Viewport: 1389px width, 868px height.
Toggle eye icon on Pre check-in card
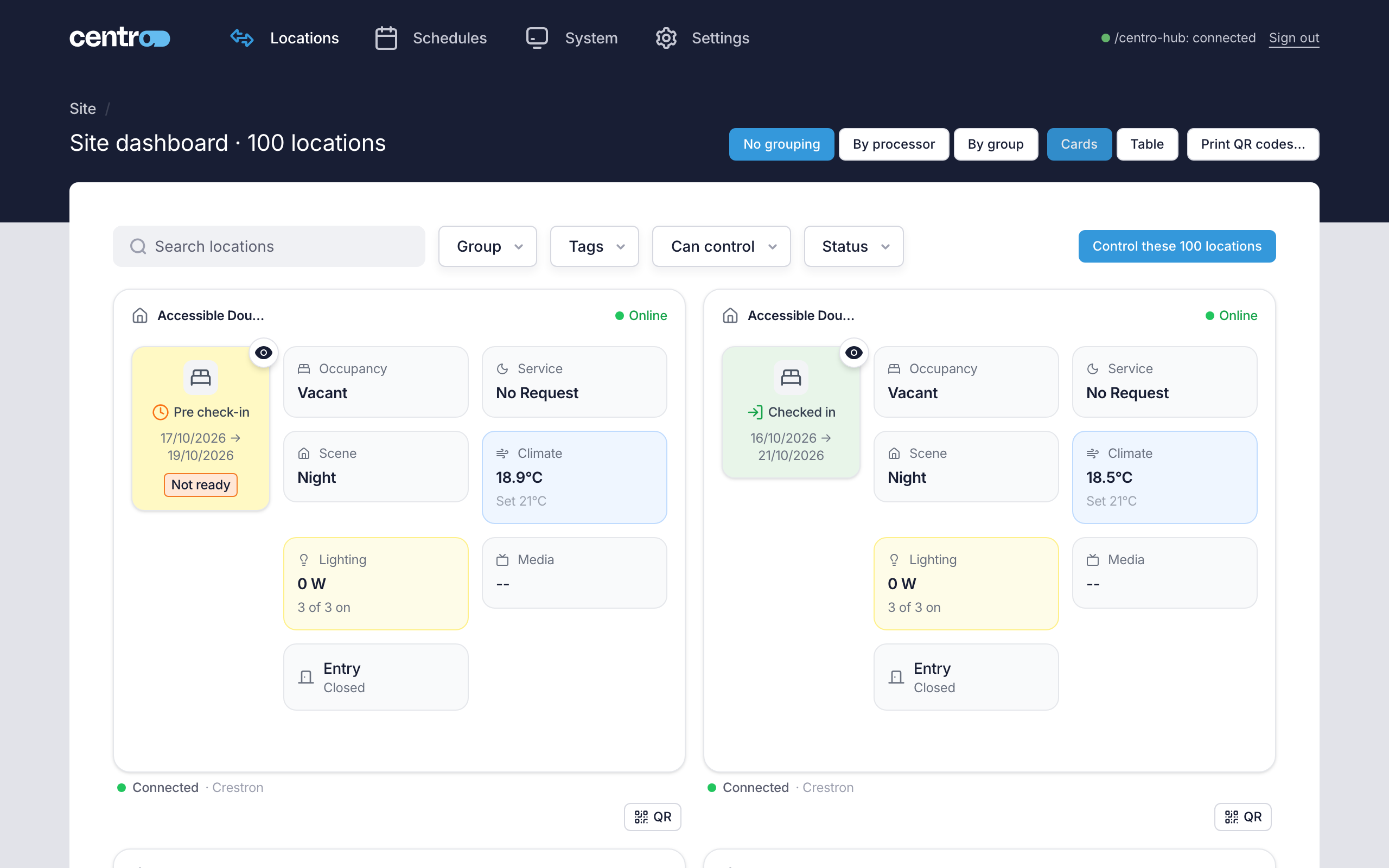pyautogui.click(x=264, y=353)
